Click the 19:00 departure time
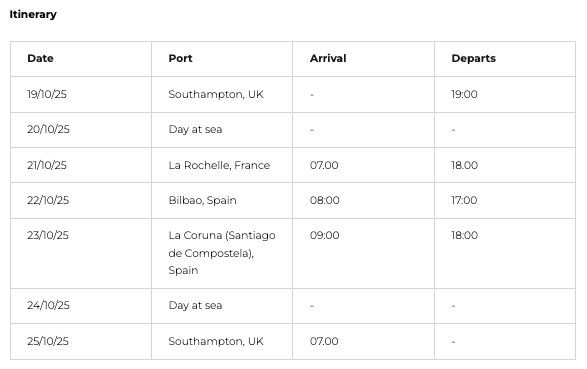The width and height of the screenshot is (587, 369). [464, 94]
